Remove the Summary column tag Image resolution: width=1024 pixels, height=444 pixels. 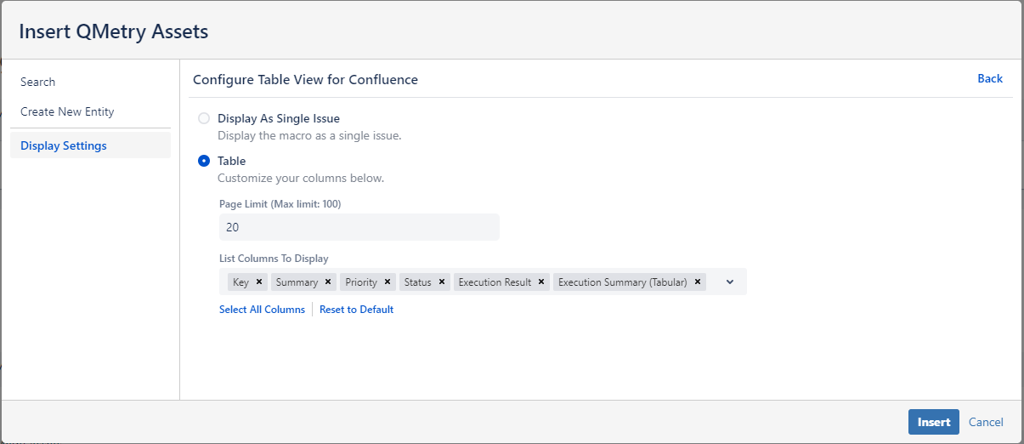pos(328,282)
